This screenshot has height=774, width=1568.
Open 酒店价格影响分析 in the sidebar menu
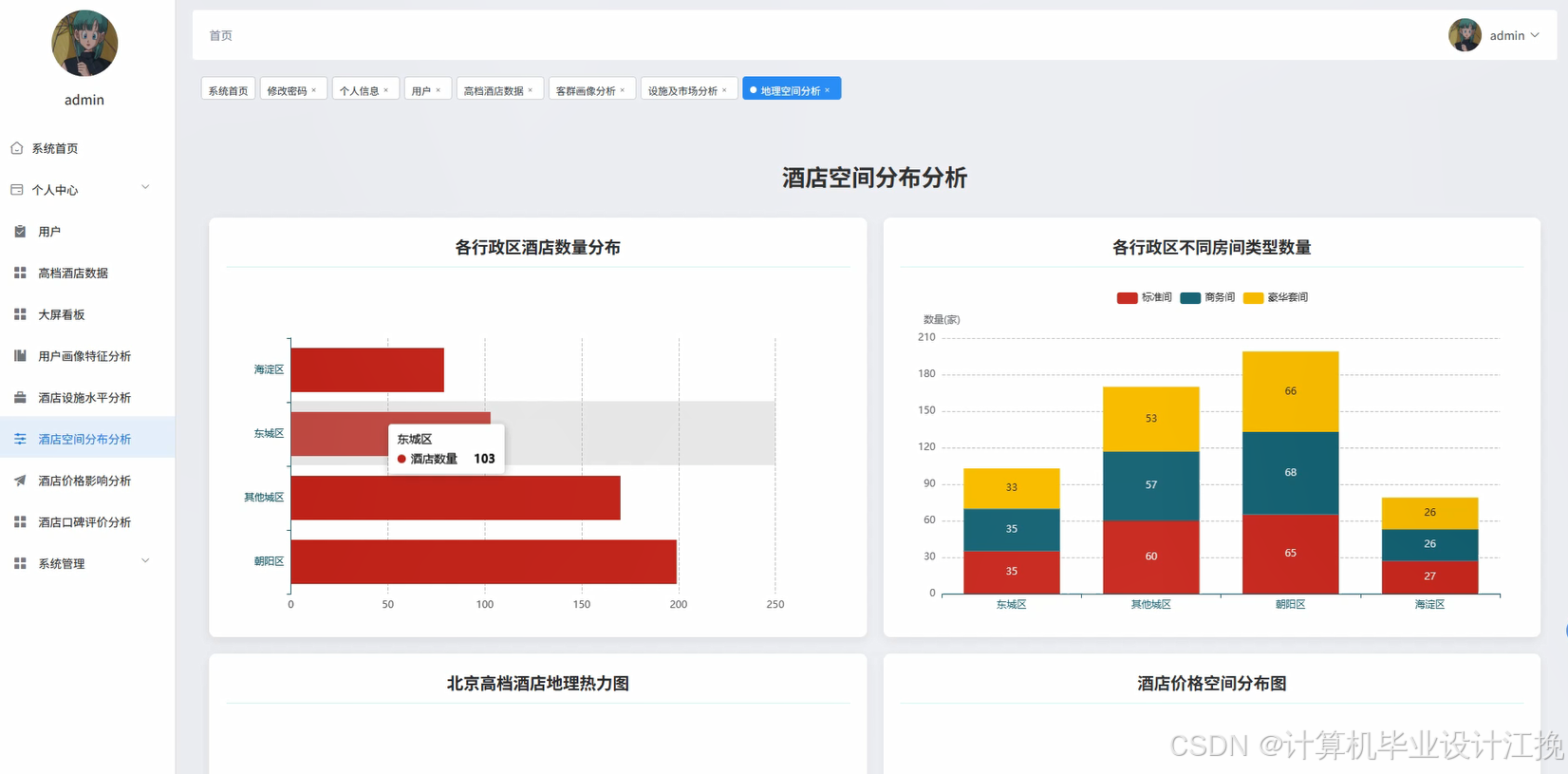[x=87, y=481]
